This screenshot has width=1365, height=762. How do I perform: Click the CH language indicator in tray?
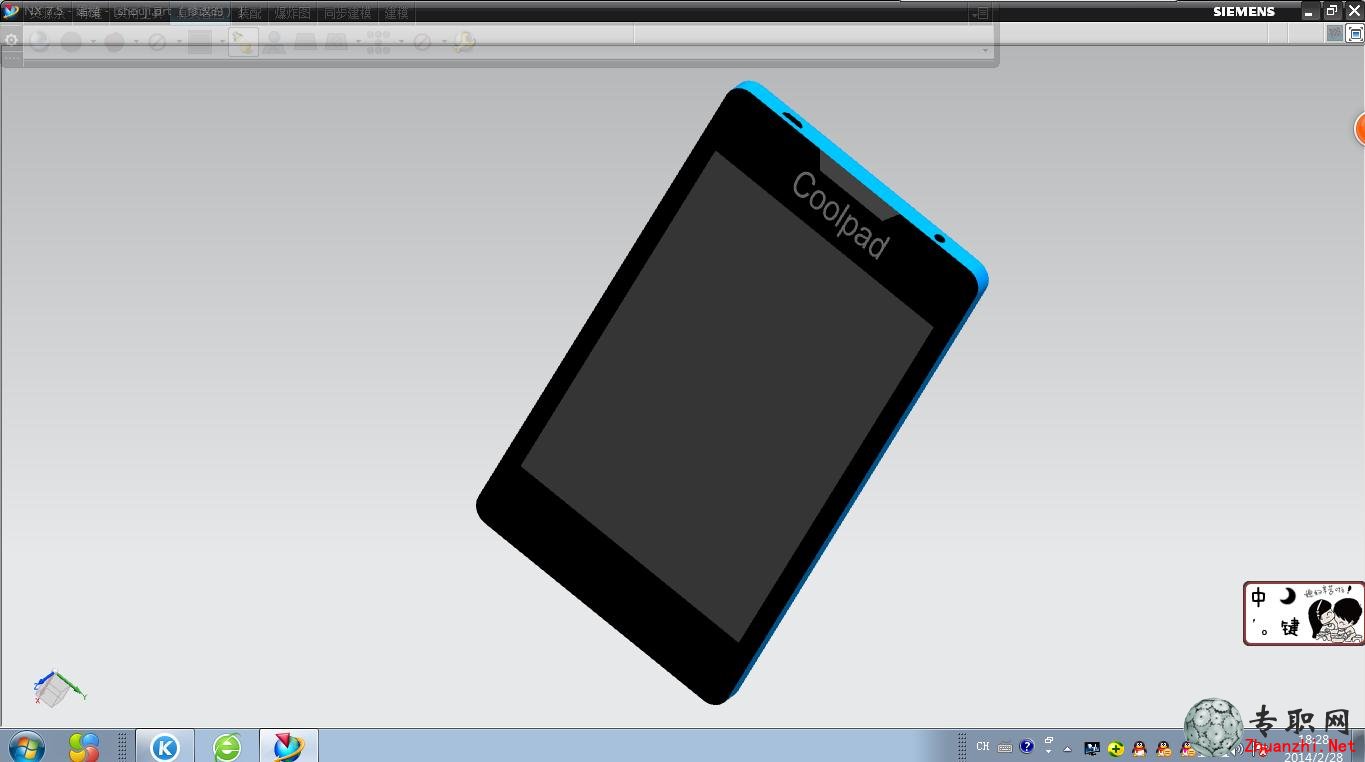click(x=983, y=747)
